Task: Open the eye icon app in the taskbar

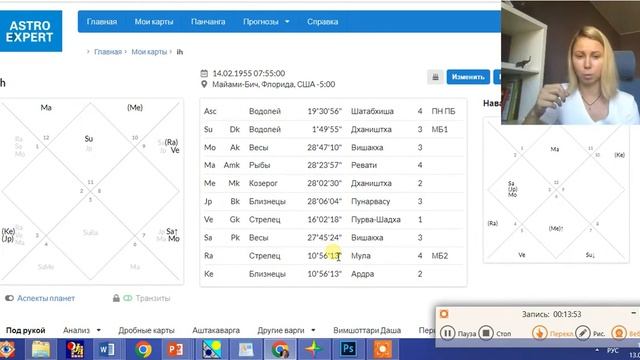Action: pos(7,349)
